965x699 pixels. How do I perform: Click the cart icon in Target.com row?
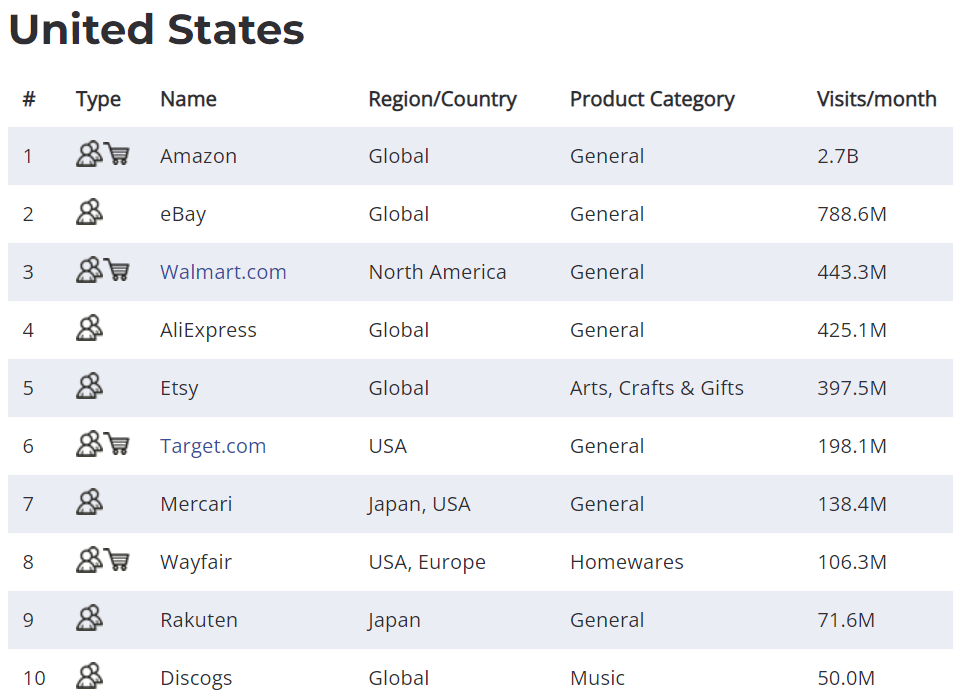pyautogui.click(x=117, y=444)
